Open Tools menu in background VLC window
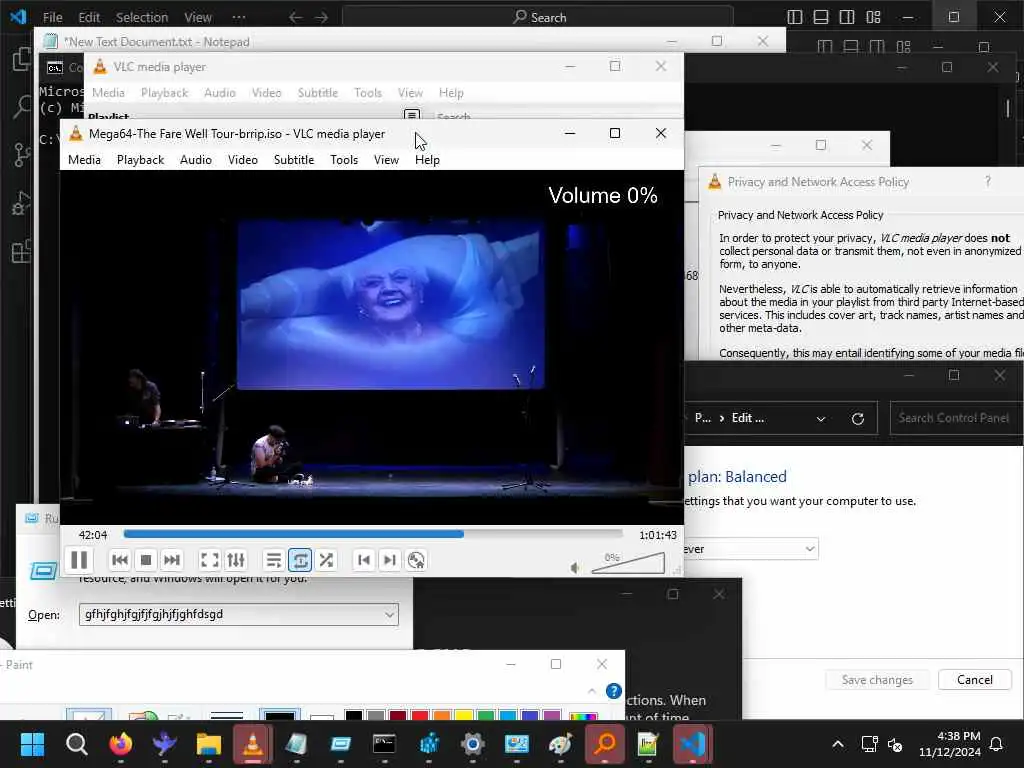 point(368,93)
